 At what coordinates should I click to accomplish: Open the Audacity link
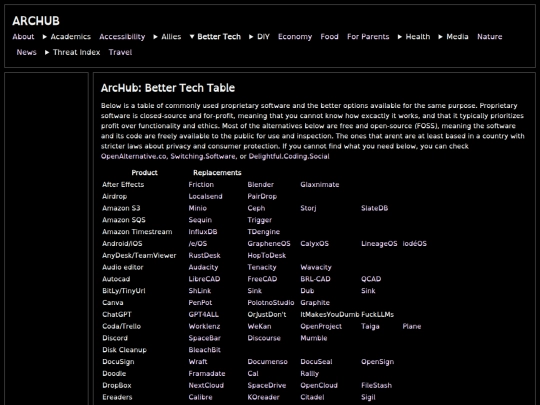pyautogui.click(x=204, y=267)
